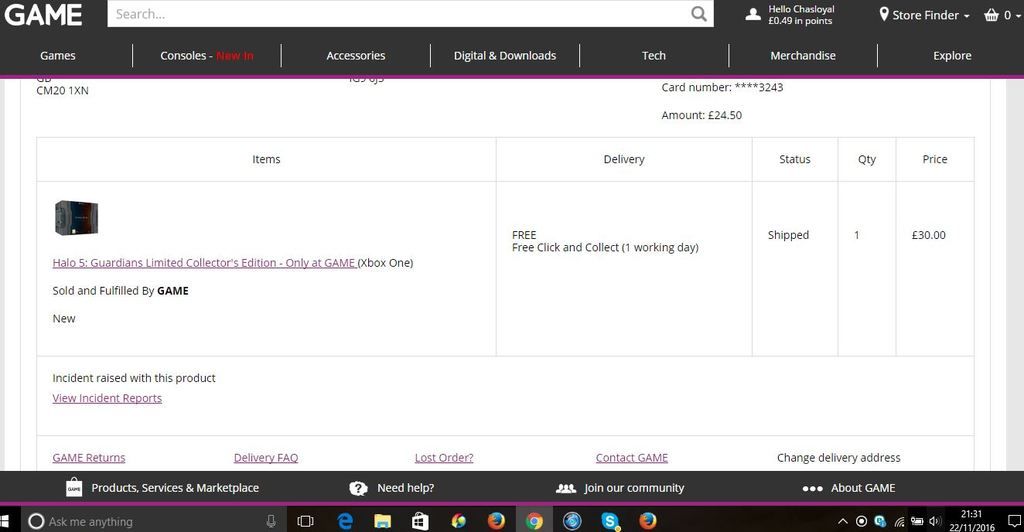This screenshot has width=1024, height=532.
Task: Click the About GAME dots icon
Action: pyautogui.click(x=812, y=488)
